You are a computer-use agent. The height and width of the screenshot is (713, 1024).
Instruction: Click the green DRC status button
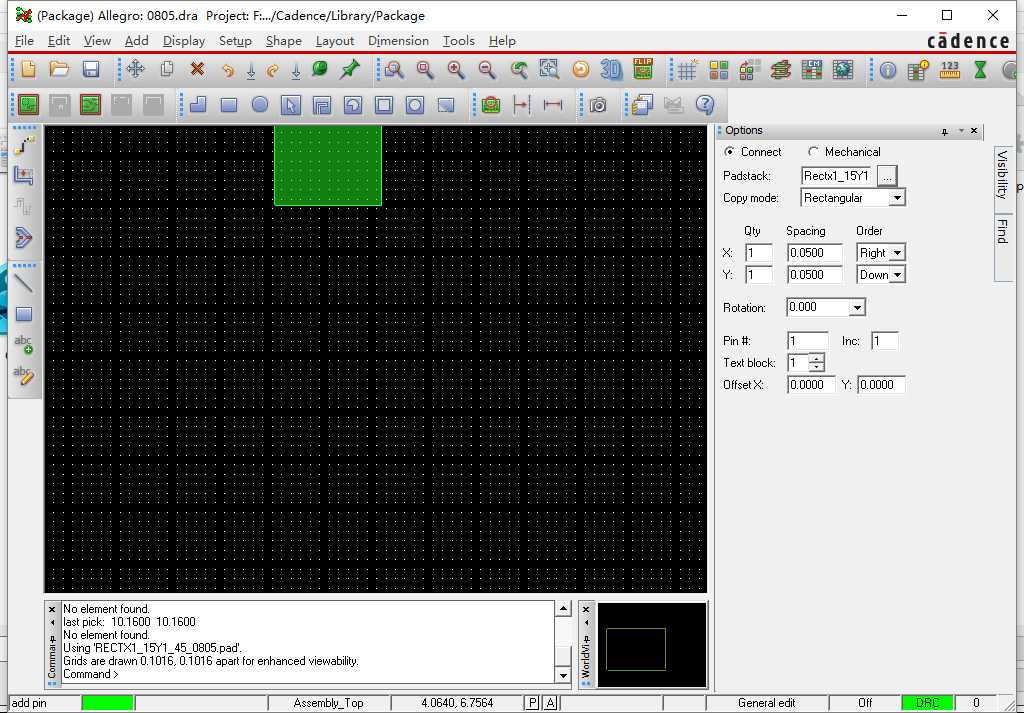coord(927,703)
